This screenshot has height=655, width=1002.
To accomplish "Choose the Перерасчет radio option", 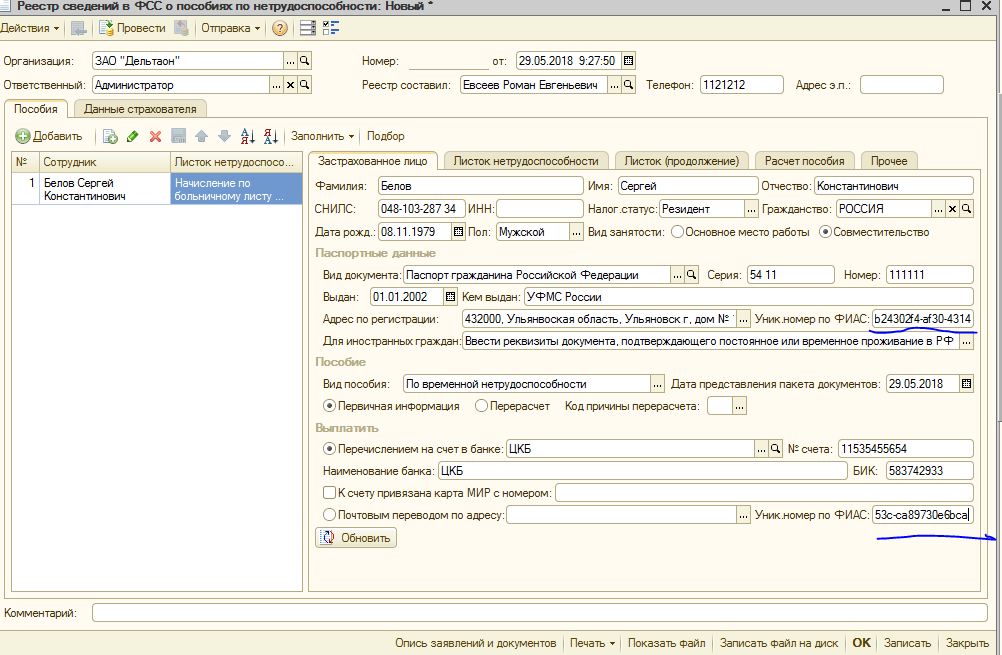I will click(x=481, y=406).
